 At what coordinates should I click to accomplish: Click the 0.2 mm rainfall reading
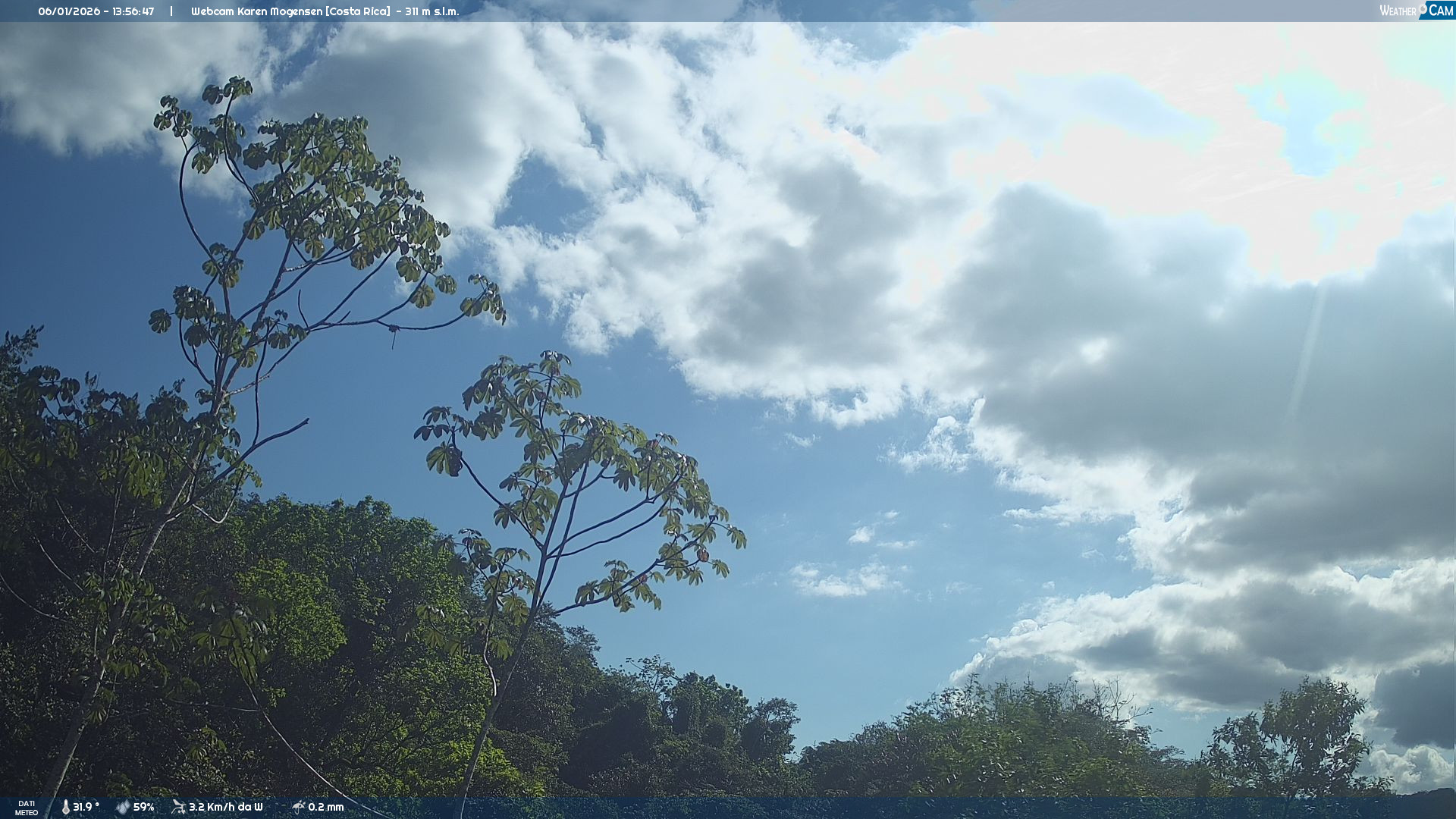325,807
